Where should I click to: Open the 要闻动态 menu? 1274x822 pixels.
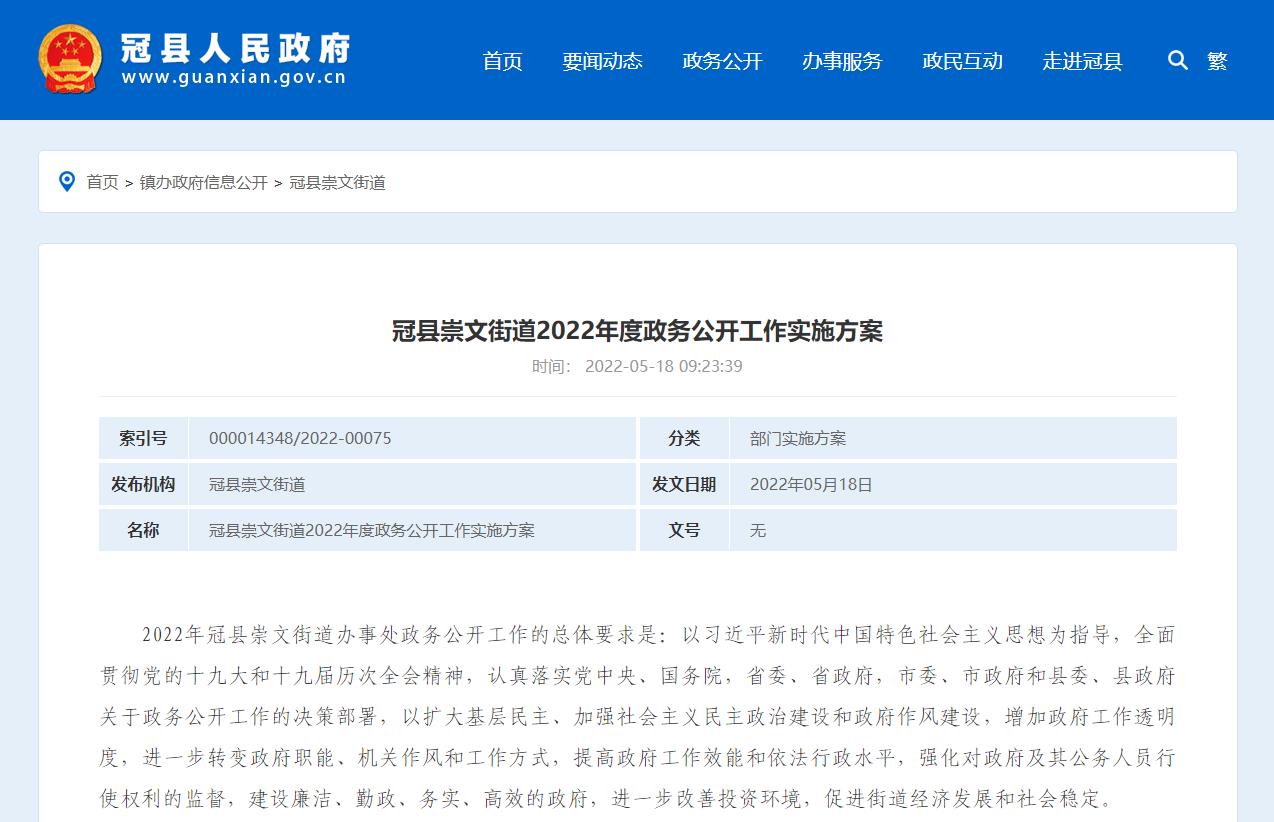coord(602,61)
